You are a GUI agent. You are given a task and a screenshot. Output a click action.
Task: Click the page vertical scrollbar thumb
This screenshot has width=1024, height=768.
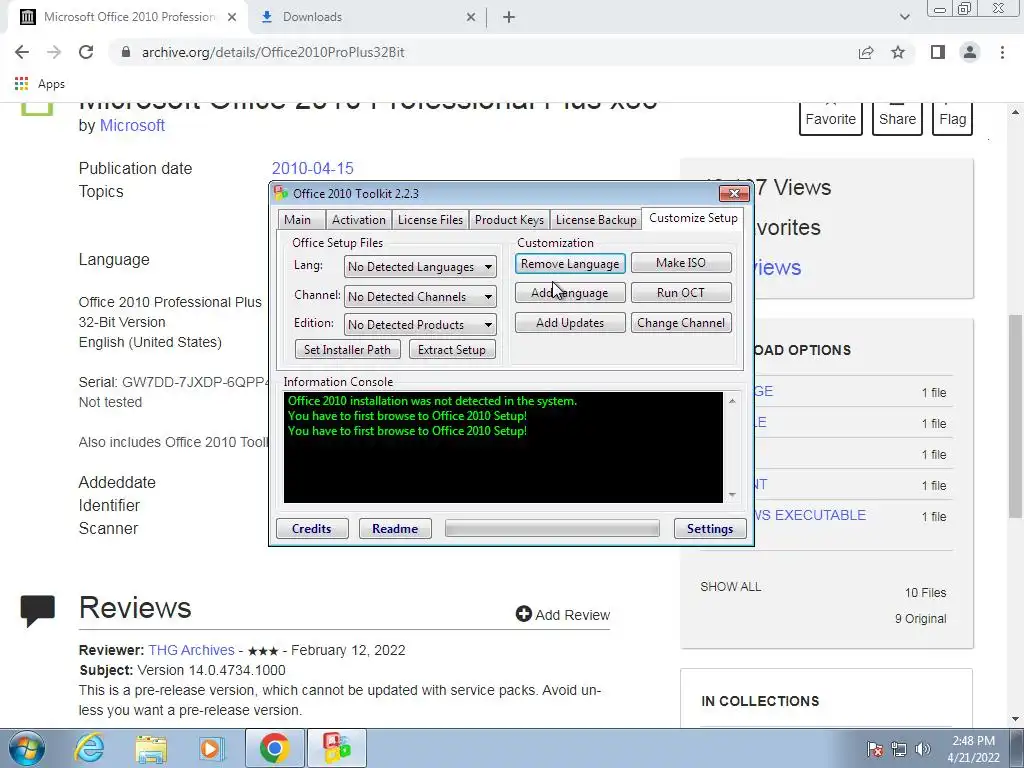(1016, 415)
